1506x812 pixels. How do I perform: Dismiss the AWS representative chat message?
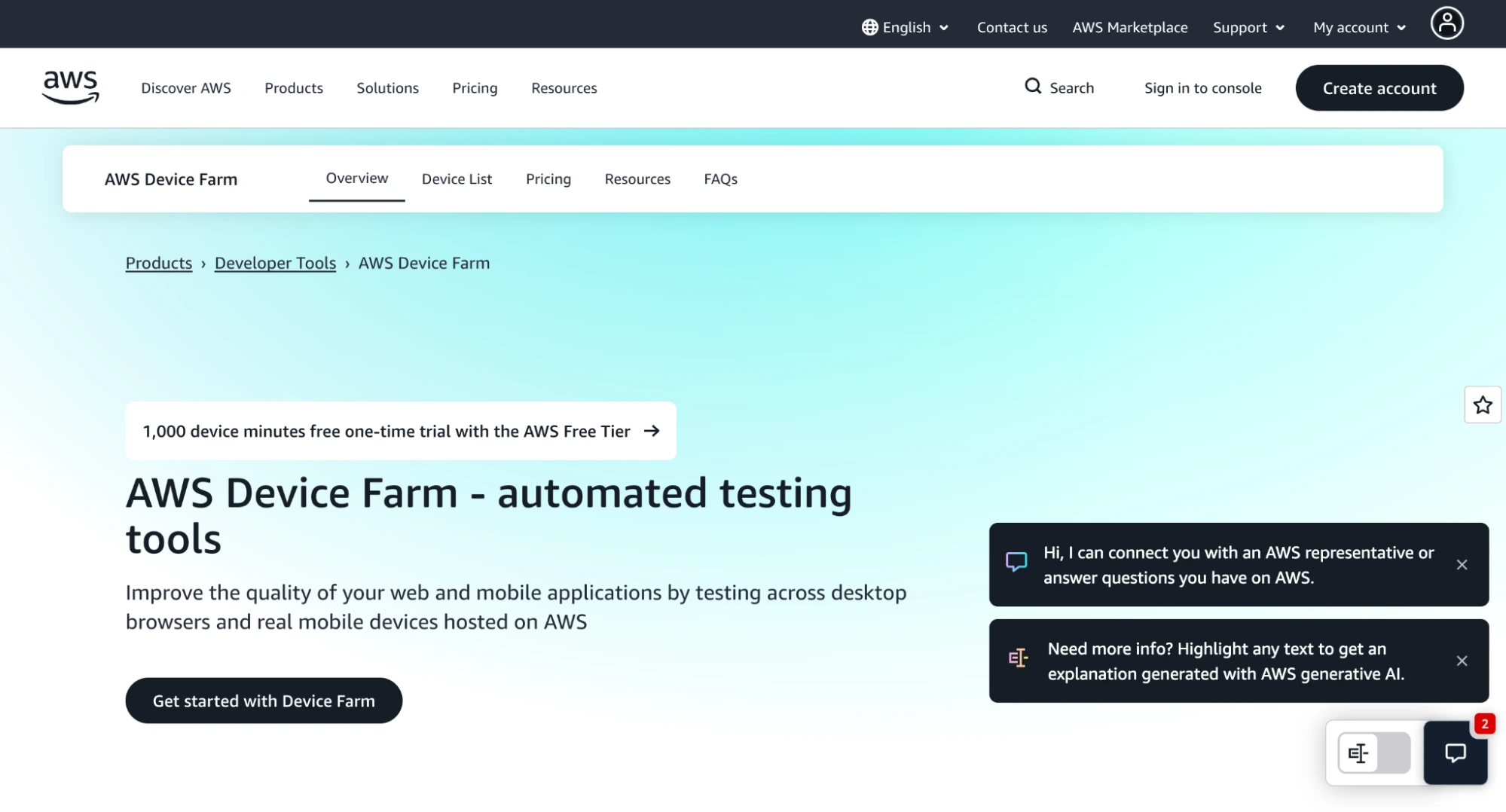[1462, 565]
